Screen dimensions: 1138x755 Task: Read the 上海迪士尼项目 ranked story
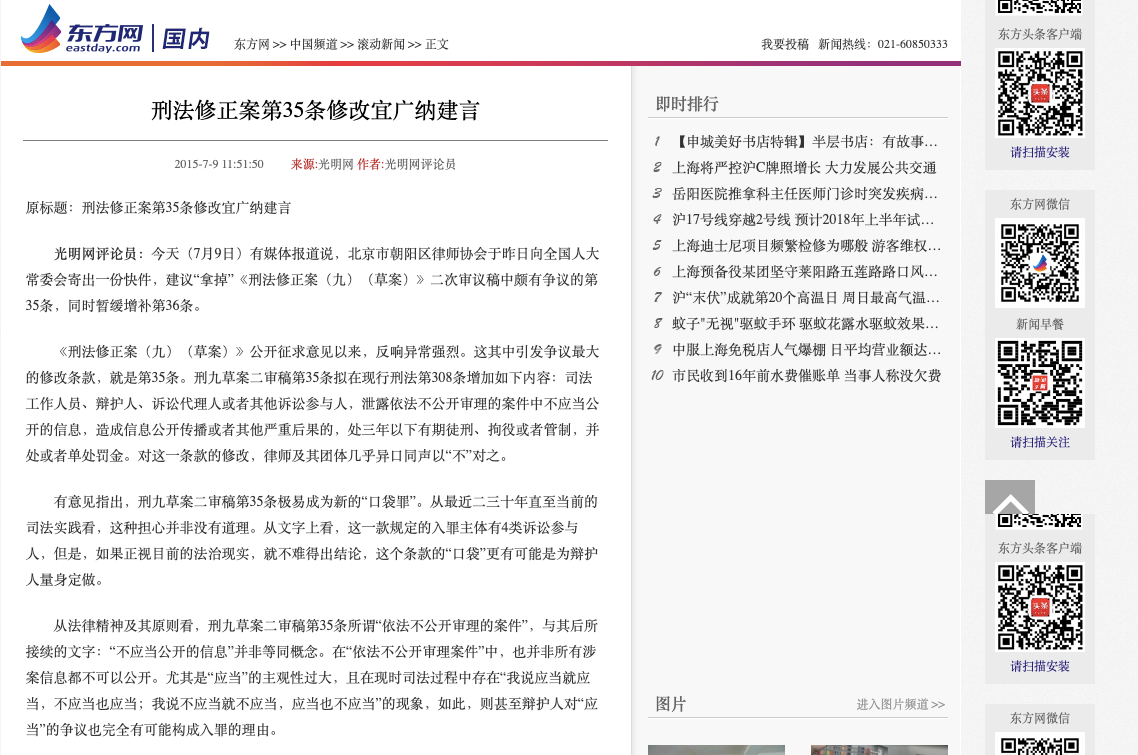806,246
